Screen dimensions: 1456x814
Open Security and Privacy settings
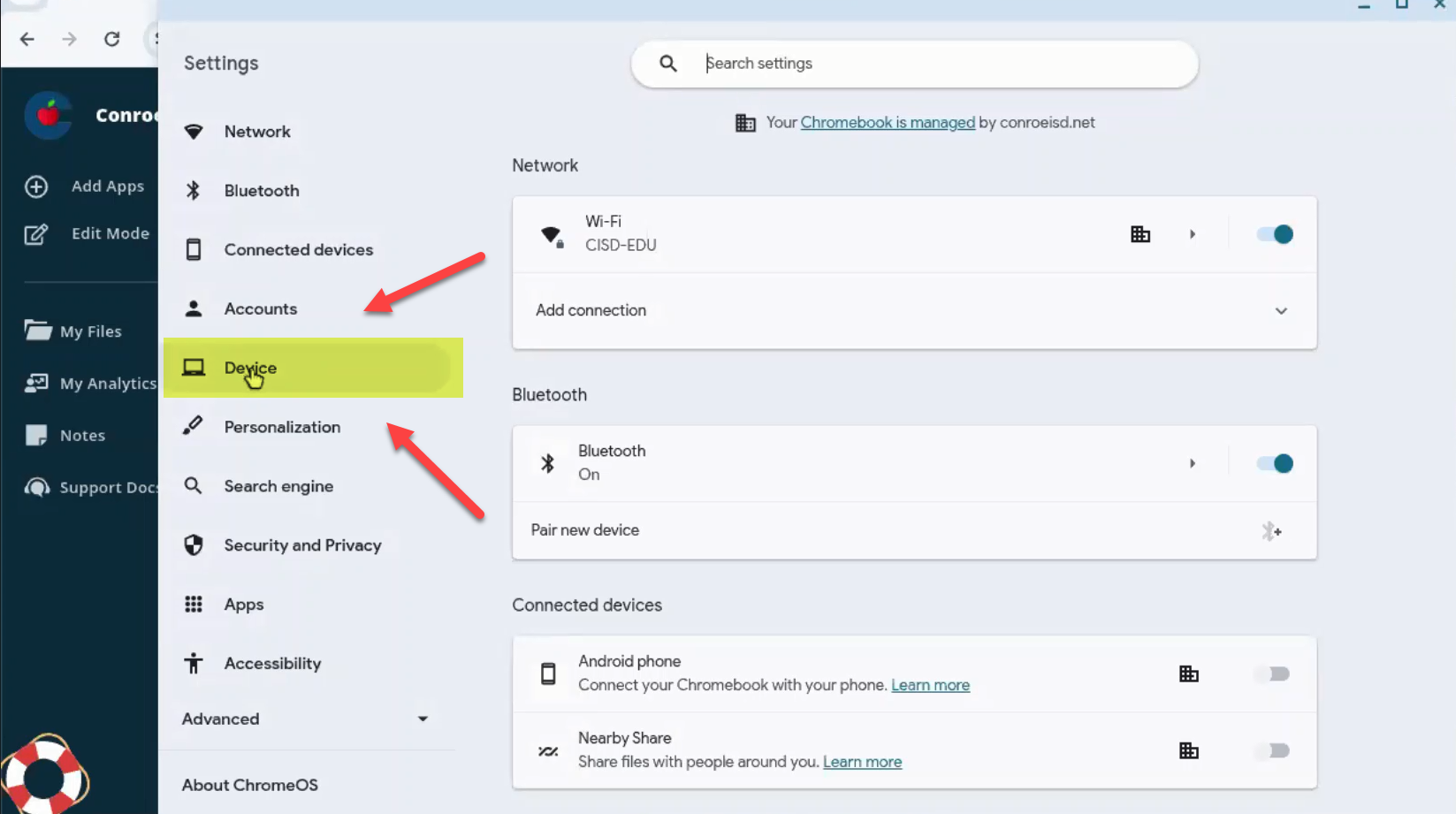[x=302, y=545]
